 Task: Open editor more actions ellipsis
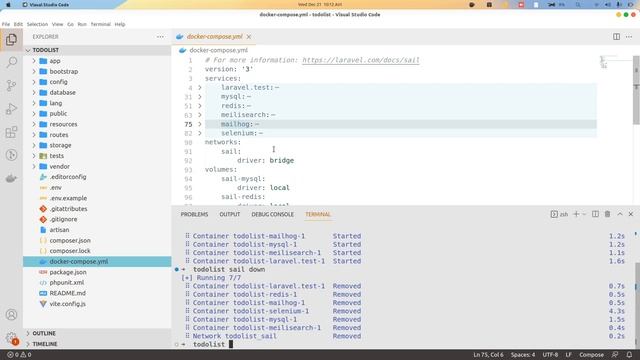(x=629, y=37)
